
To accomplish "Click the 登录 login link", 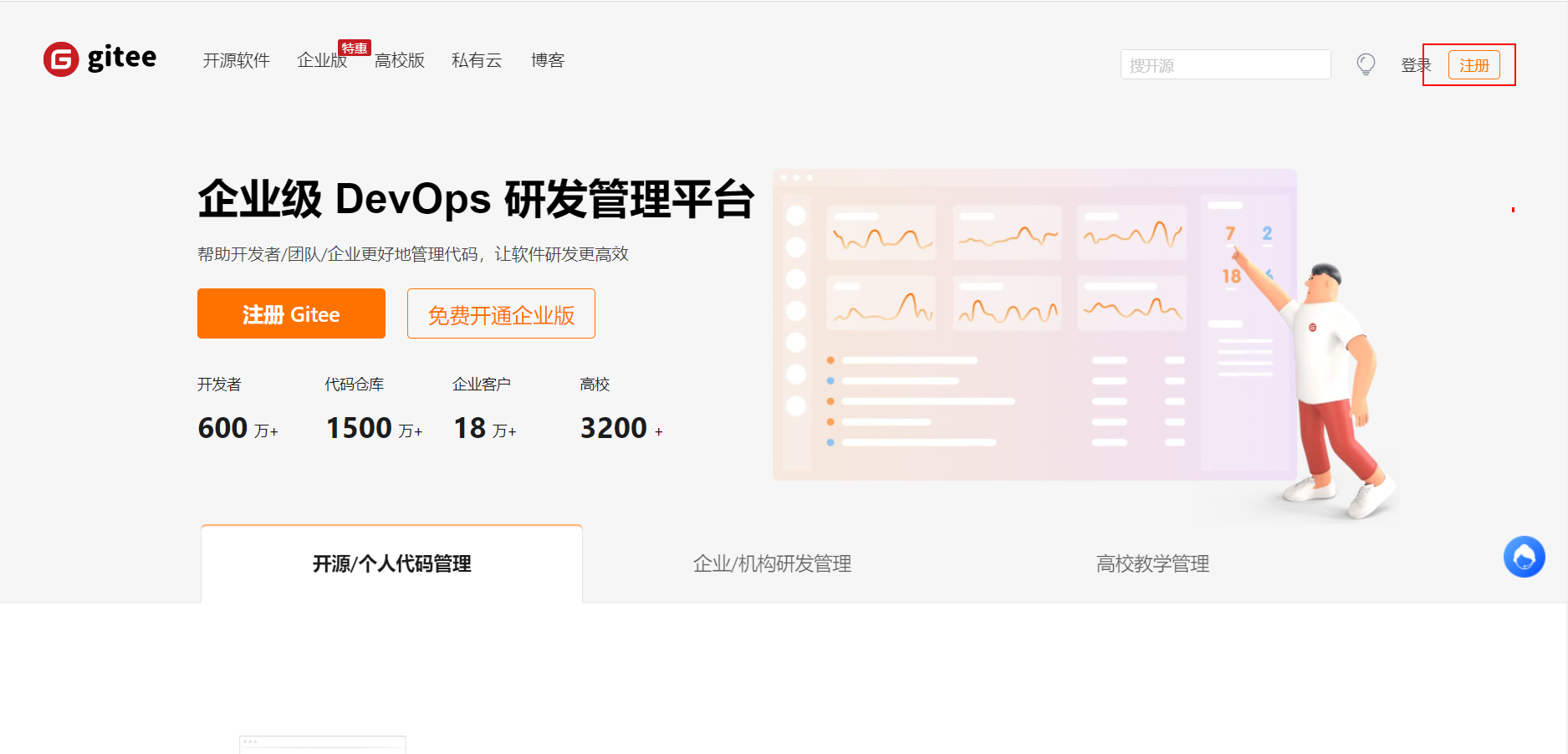I will (x=1415, y=65).
